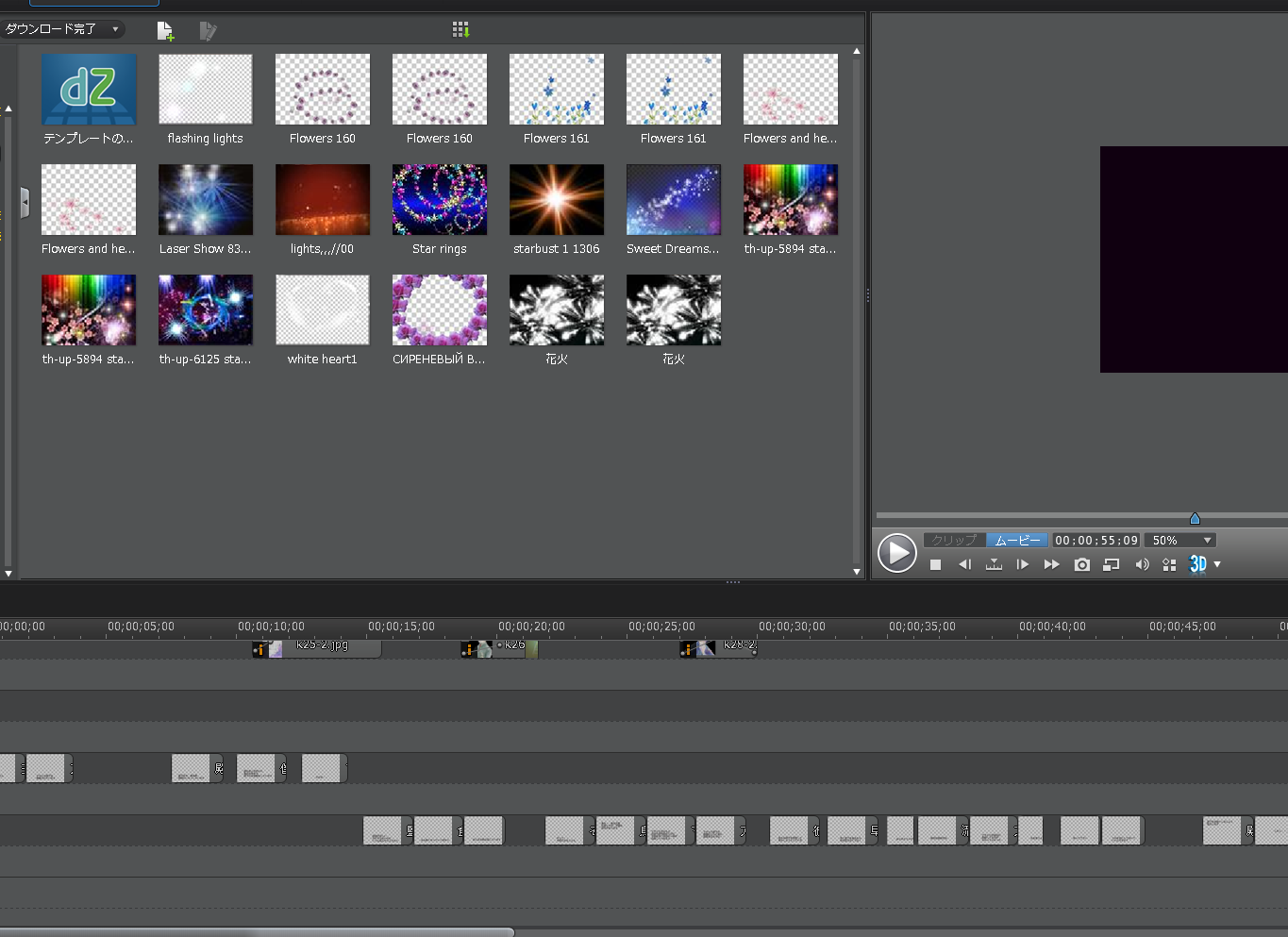
Task: Stop playback with the square stop icon
Action: tap(935, 564)
